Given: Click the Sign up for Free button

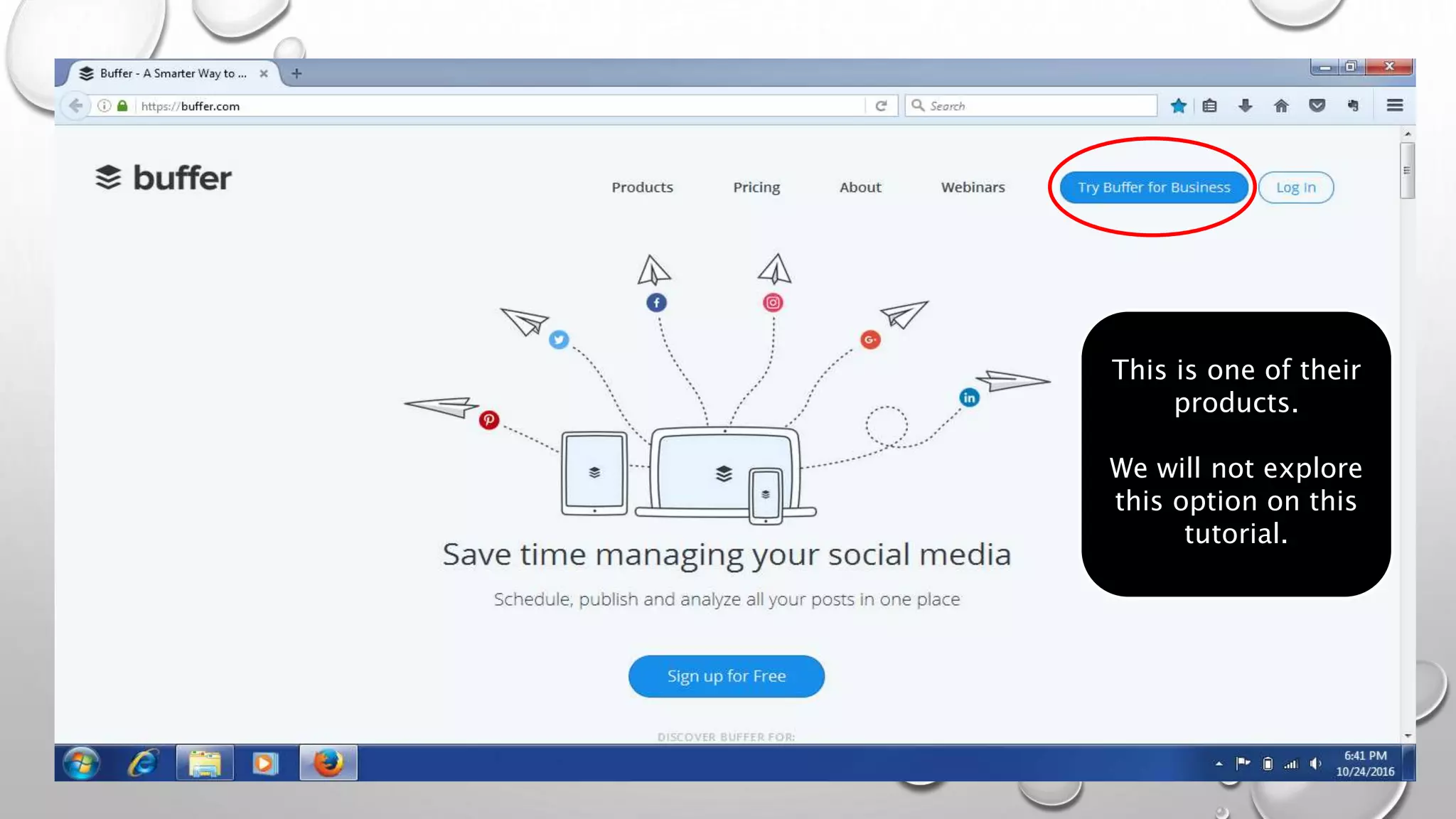Looking at the screenshot, I should click(x=726, y=676).
